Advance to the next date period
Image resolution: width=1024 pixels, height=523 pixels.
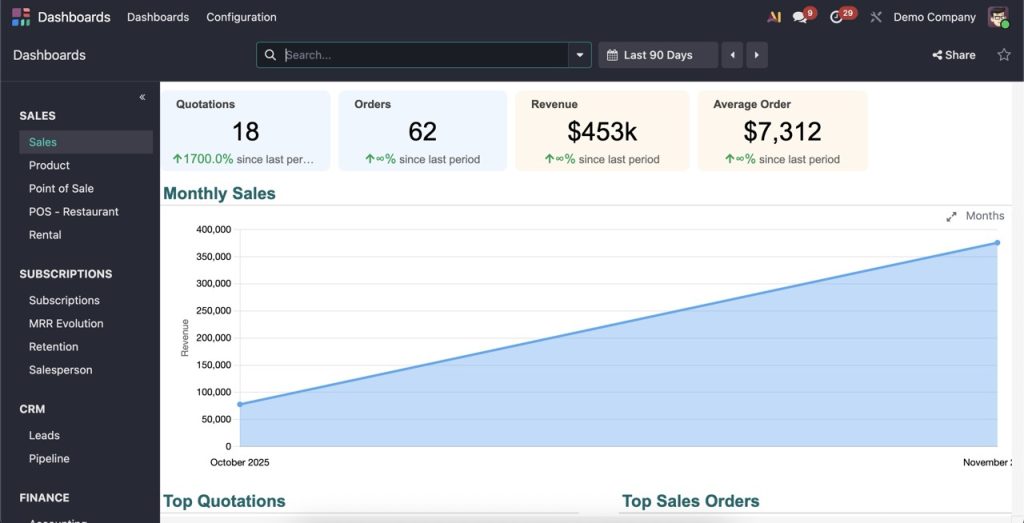pyautogui.click(x=757, y=55)
